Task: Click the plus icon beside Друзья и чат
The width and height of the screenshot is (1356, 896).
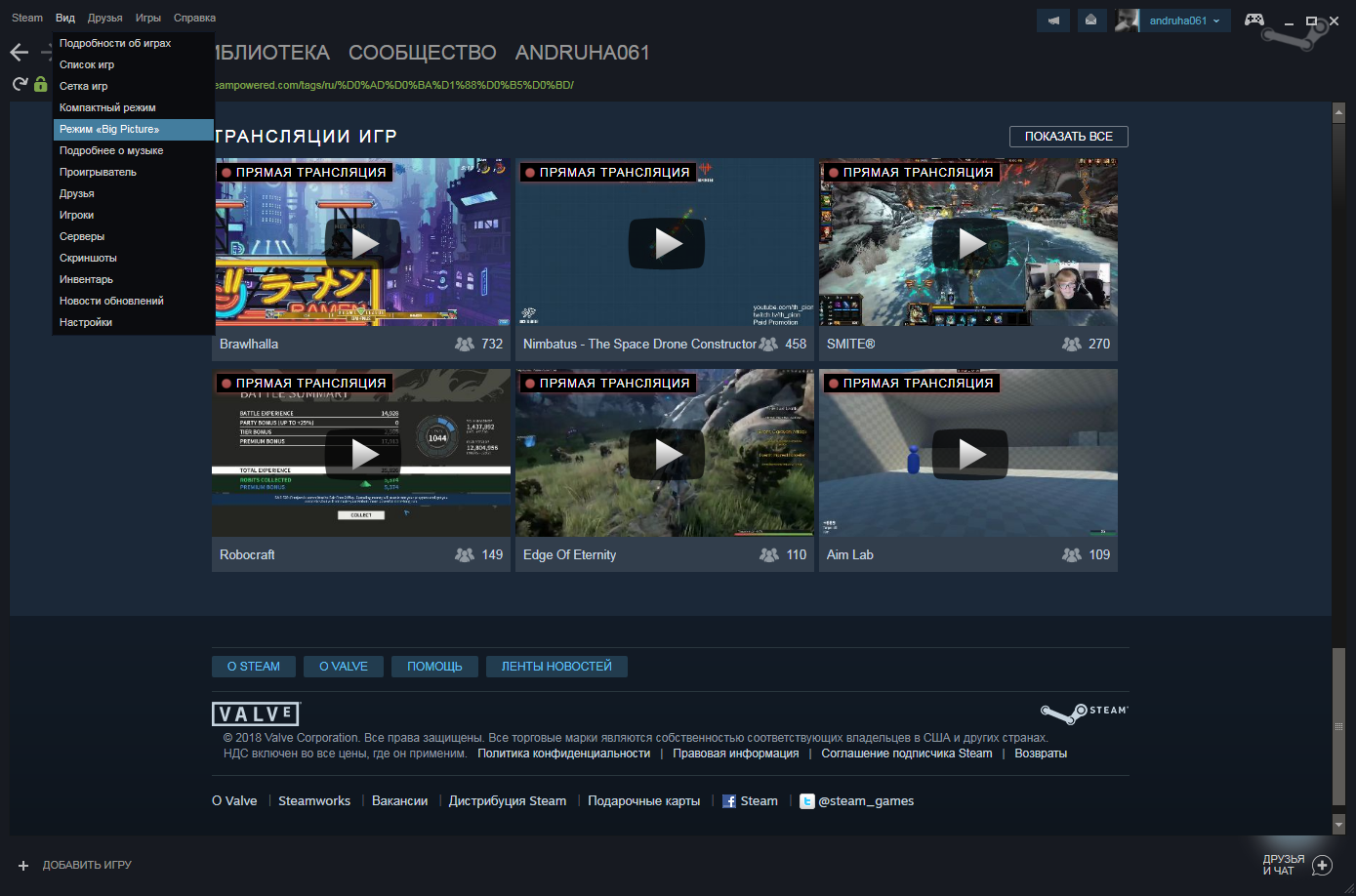Action: [1323, 865]
